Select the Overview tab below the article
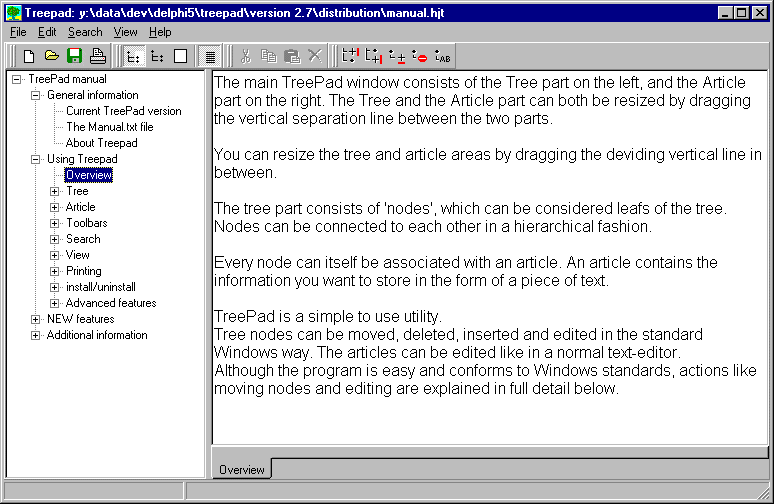This screenshot has height=504, width=774. pyautogui.click(x=242, y=469)
